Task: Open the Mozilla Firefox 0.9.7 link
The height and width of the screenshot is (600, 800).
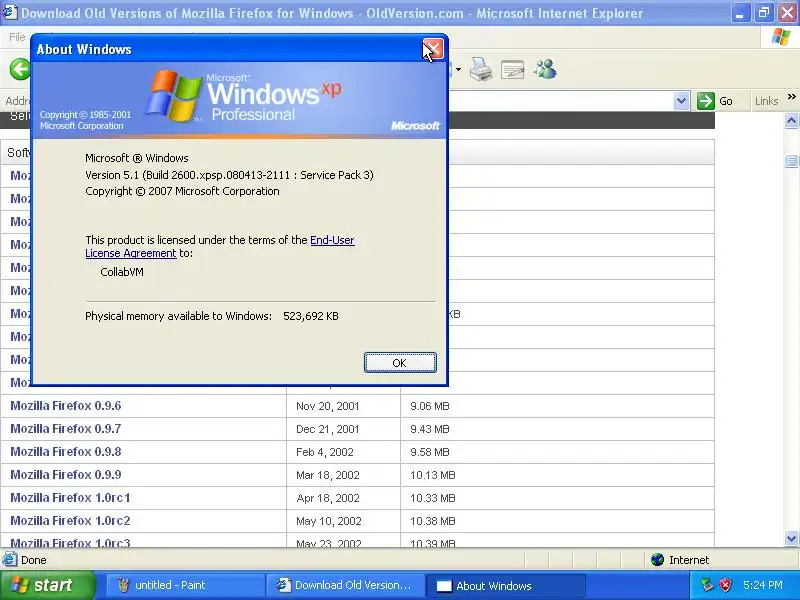Action: click(66, 429)
